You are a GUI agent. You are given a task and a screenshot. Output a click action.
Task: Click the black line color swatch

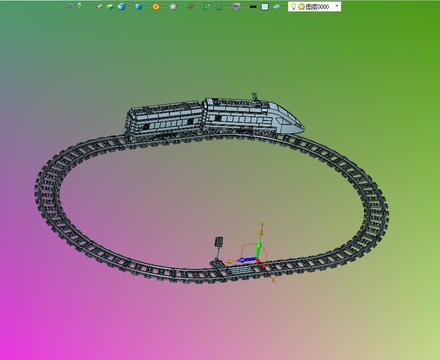click(253, 6)
